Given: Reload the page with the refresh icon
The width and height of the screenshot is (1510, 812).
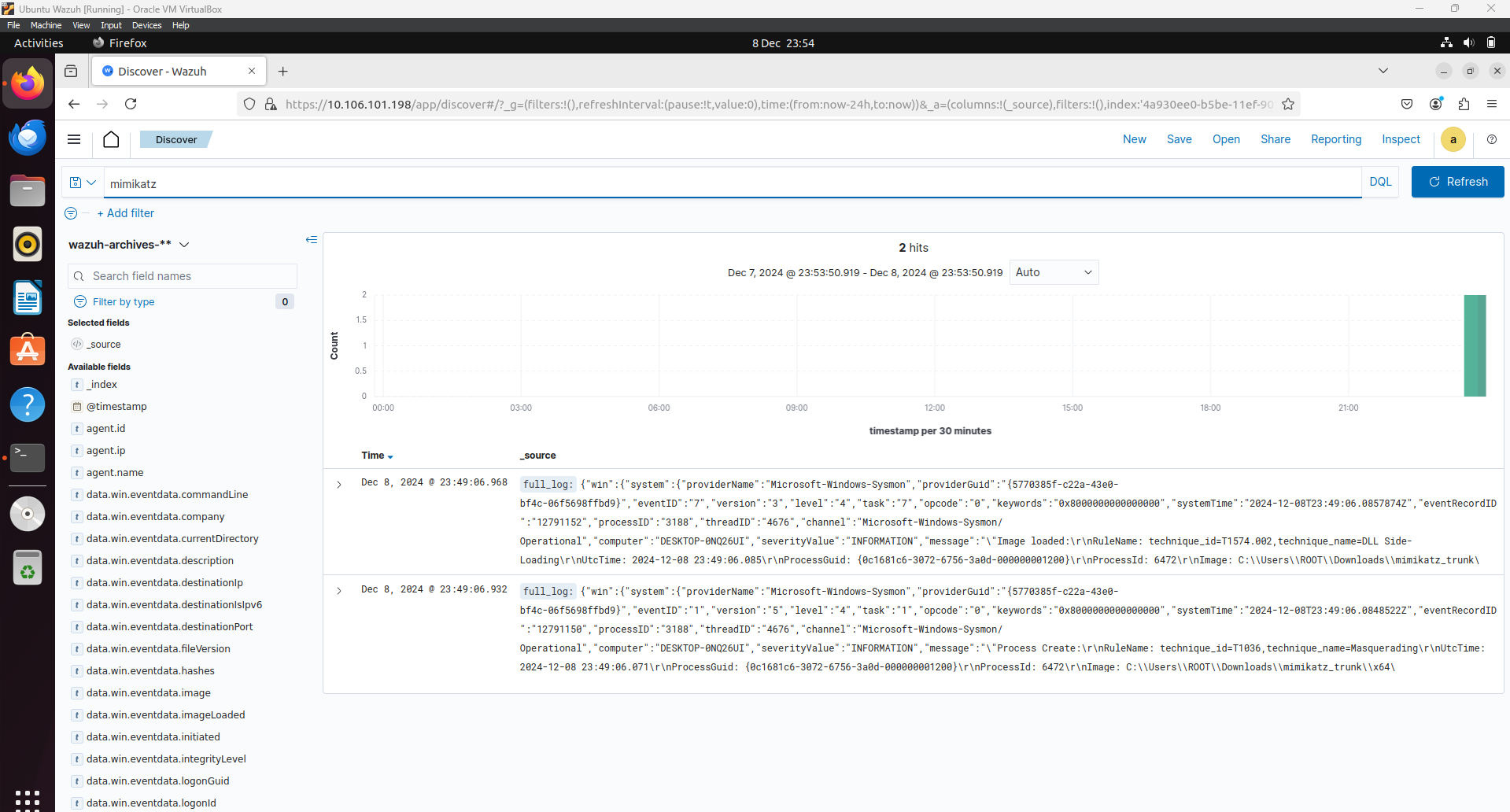Looking at the screenshot, I should pyautogui.click(x=130, y=103).
